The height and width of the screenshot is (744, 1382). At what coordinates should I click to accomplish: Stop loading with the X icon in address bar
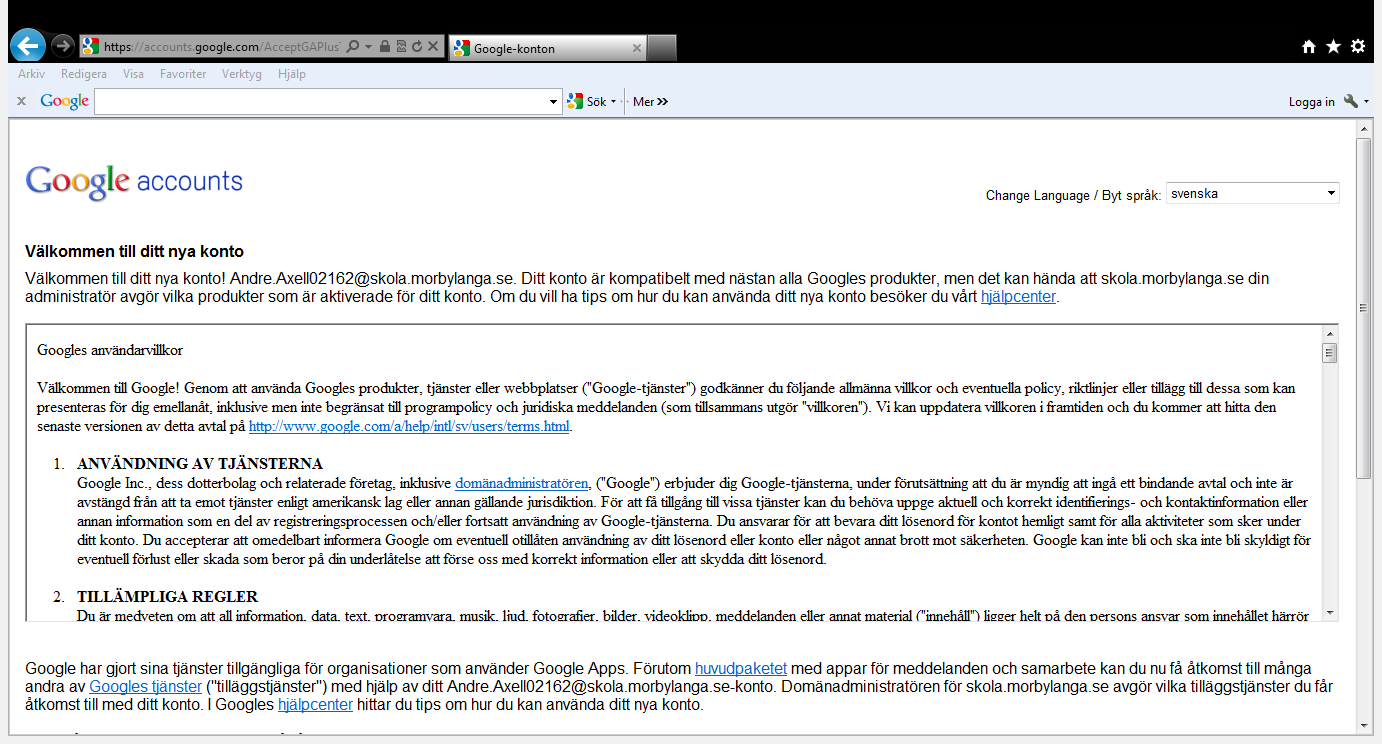[x=432, y=47]
